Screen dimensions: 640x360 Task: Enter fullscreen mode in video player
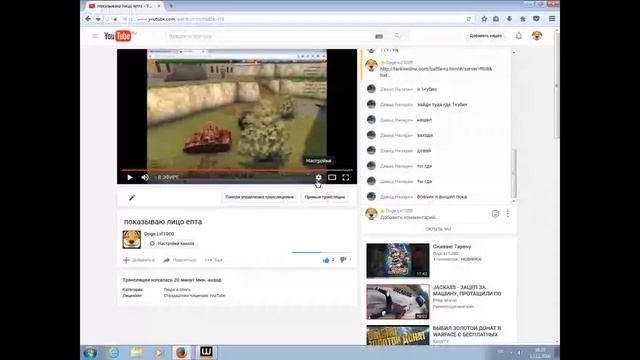point(346,177)
